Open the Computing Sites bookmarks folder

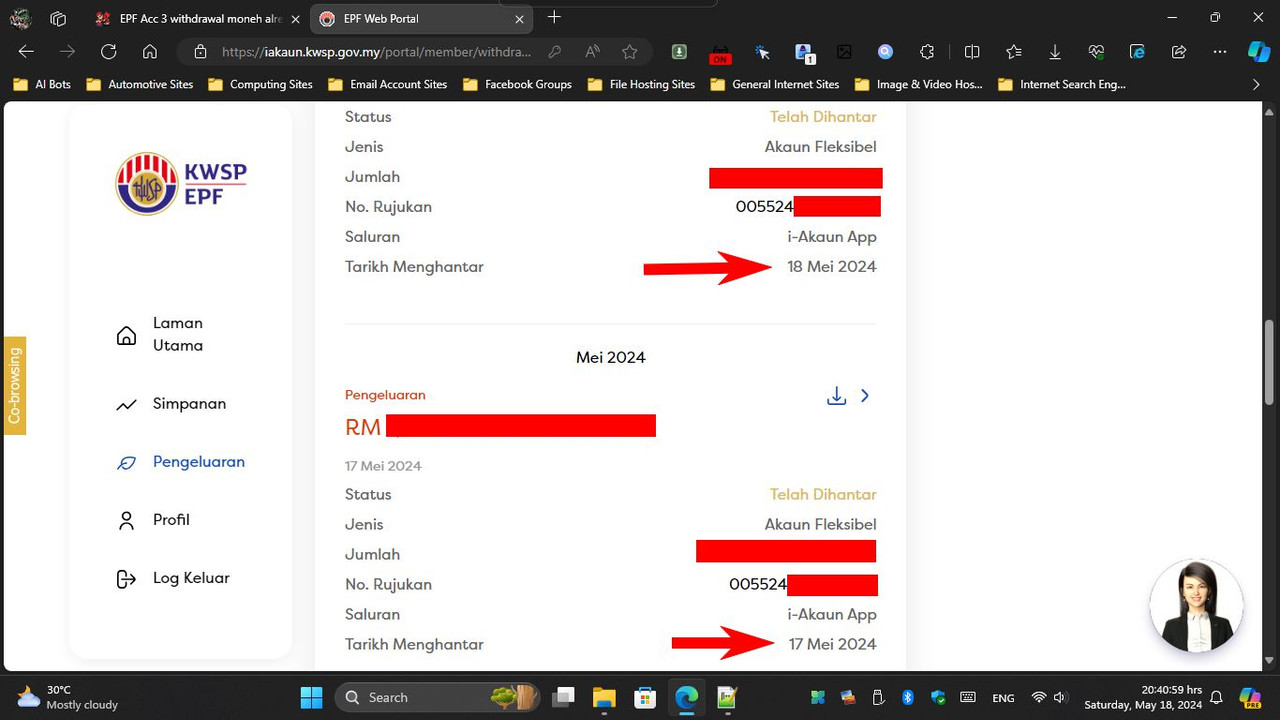click(x=260, y=84)
